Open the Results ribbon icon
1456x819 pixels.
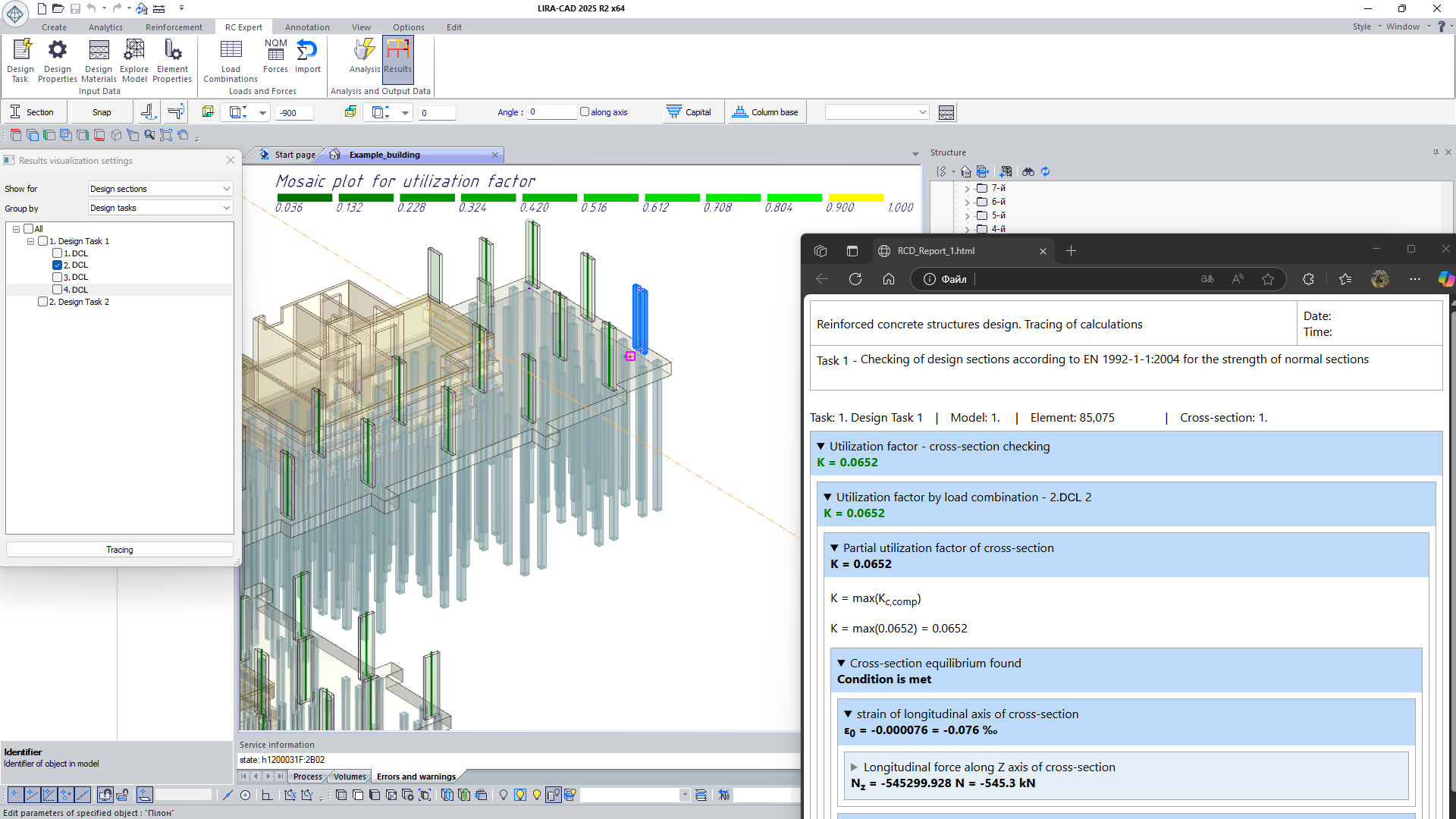click(x=397, y=50)
